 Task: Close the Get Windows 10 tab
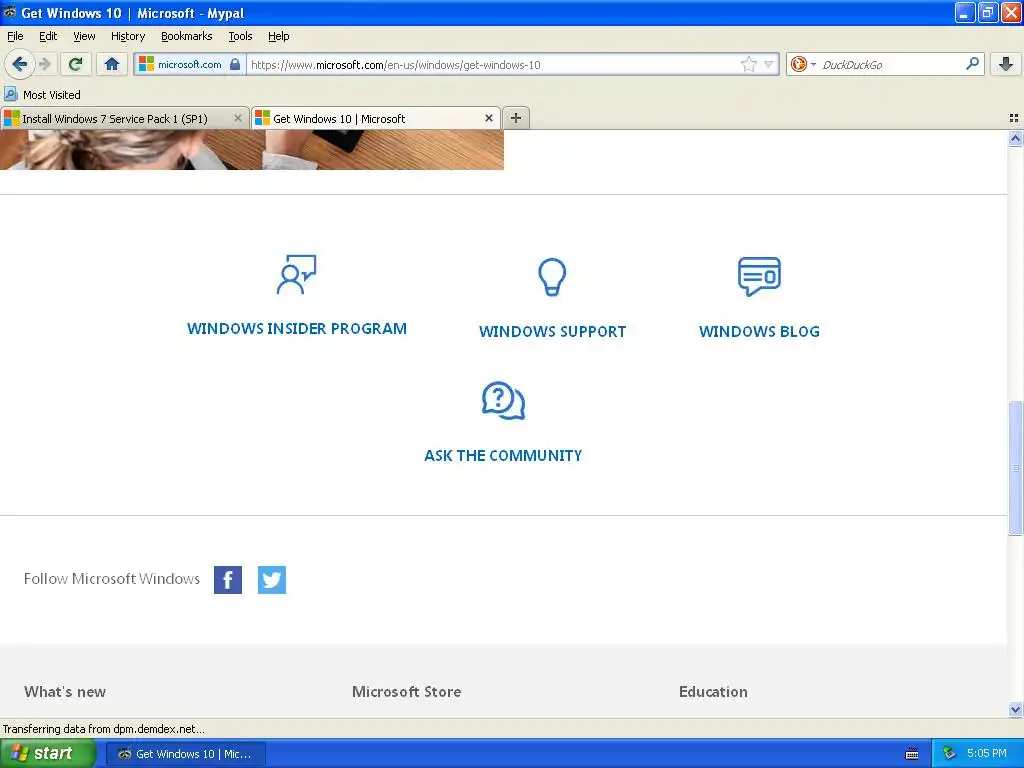pyautogui.click(x=488, y=118)
